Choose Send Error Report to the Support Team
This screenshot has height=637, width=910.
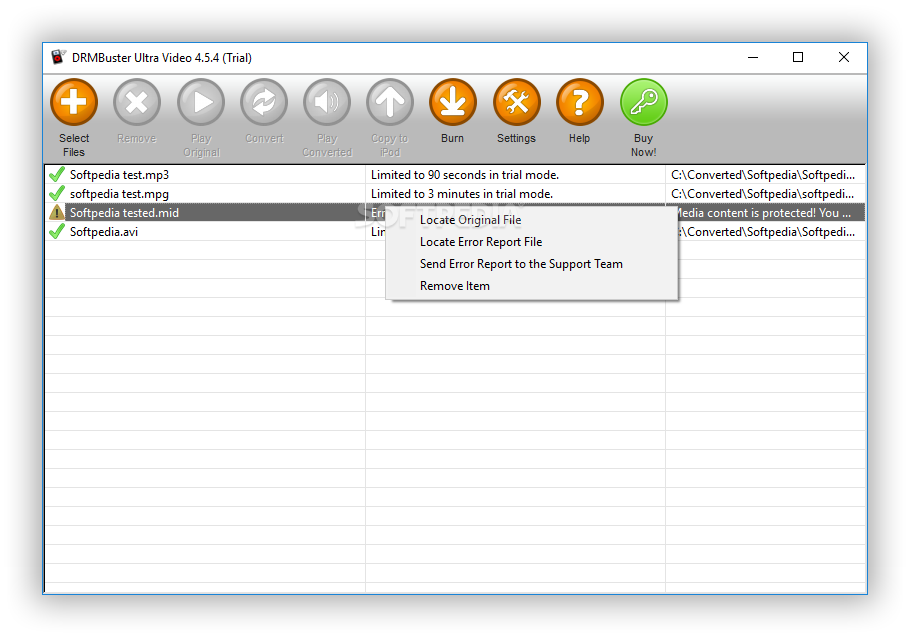[521, 264]
